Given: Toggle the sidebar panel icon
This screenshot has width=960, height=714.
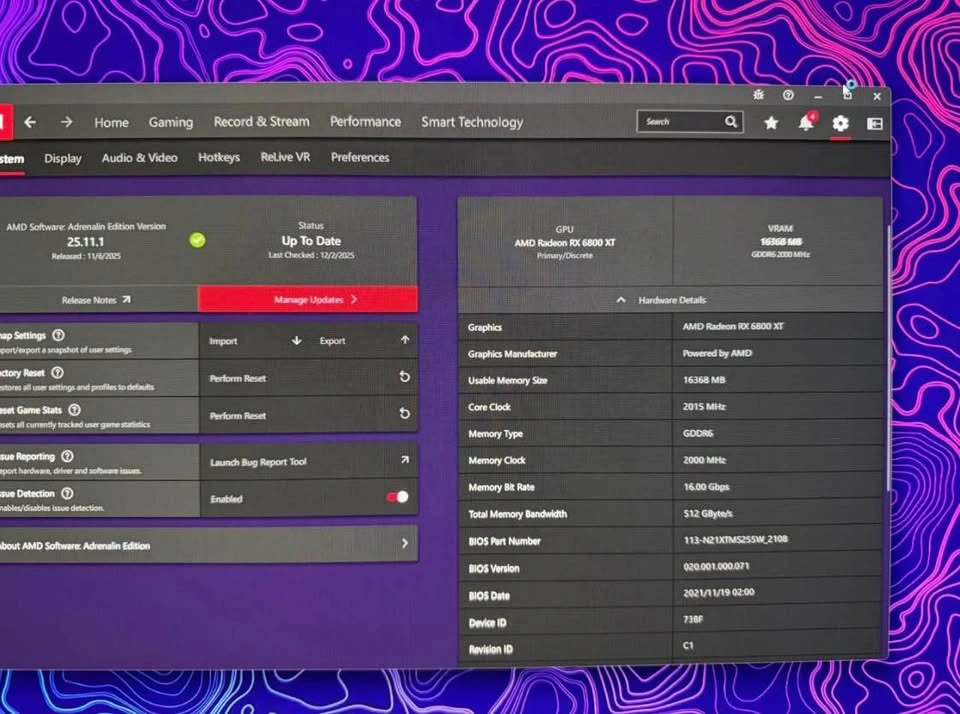Looking at the screenshot, I should [x=875, y=124].
